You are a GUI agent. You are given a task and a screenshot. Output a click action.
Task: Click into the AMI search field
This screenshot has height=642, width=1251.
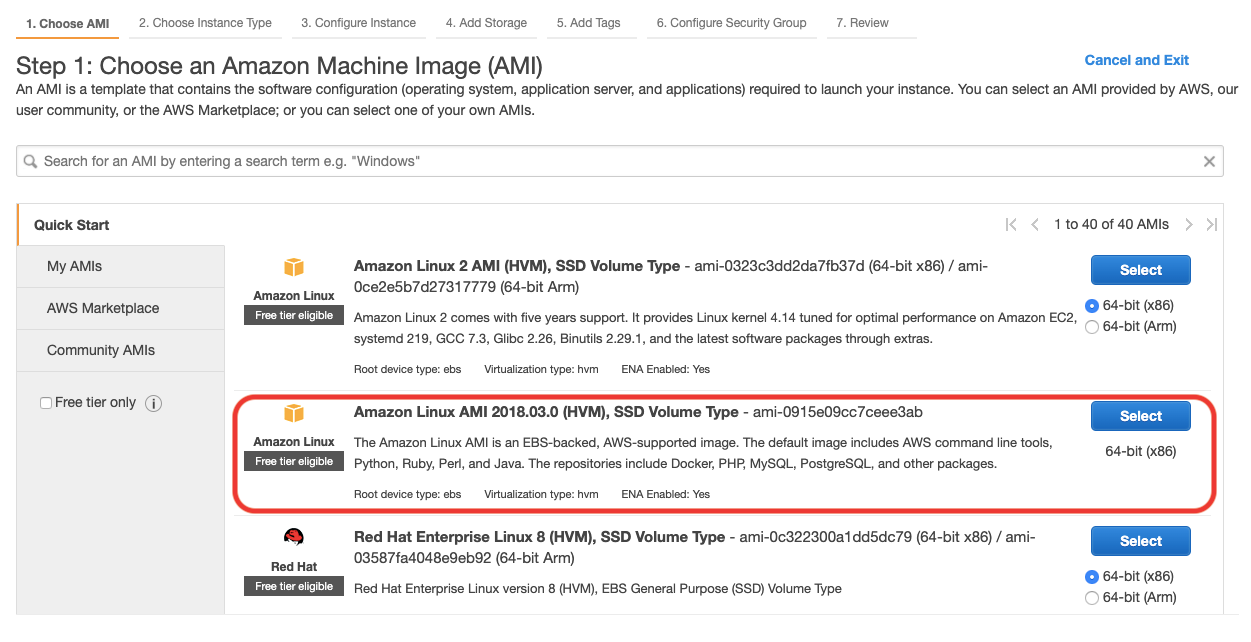tap(620, 162)
